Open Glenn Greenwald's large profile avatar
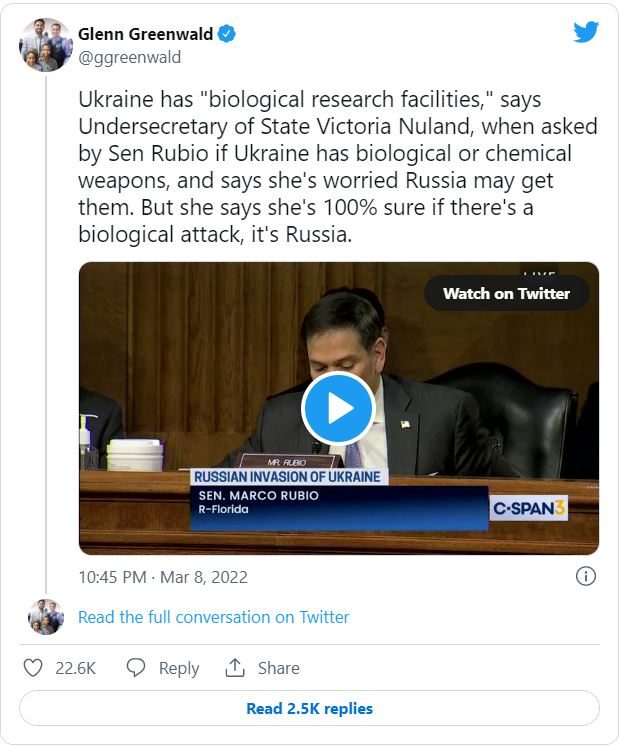The height and width of the screenshot is (746, 619). point(46,45)
